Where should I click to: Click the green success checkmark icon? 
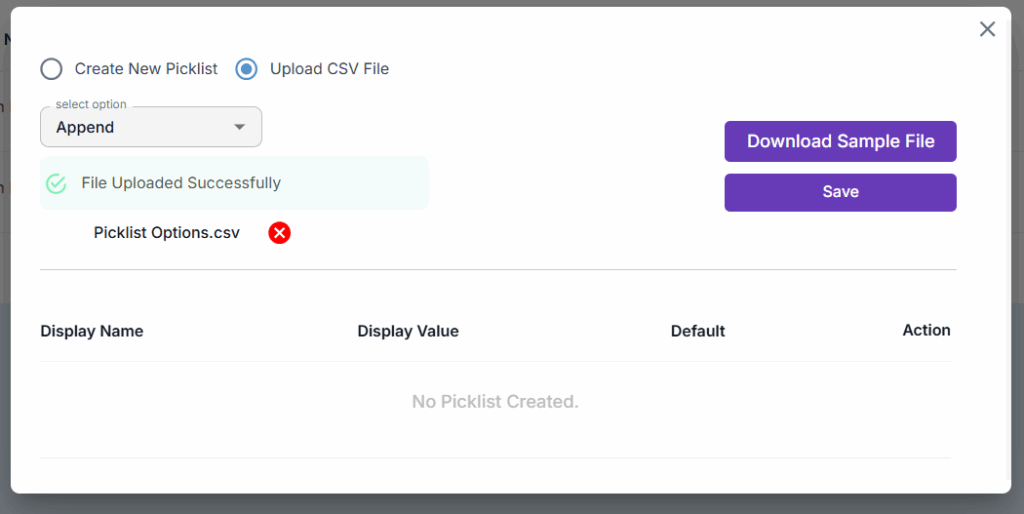[x=57, y=183]
